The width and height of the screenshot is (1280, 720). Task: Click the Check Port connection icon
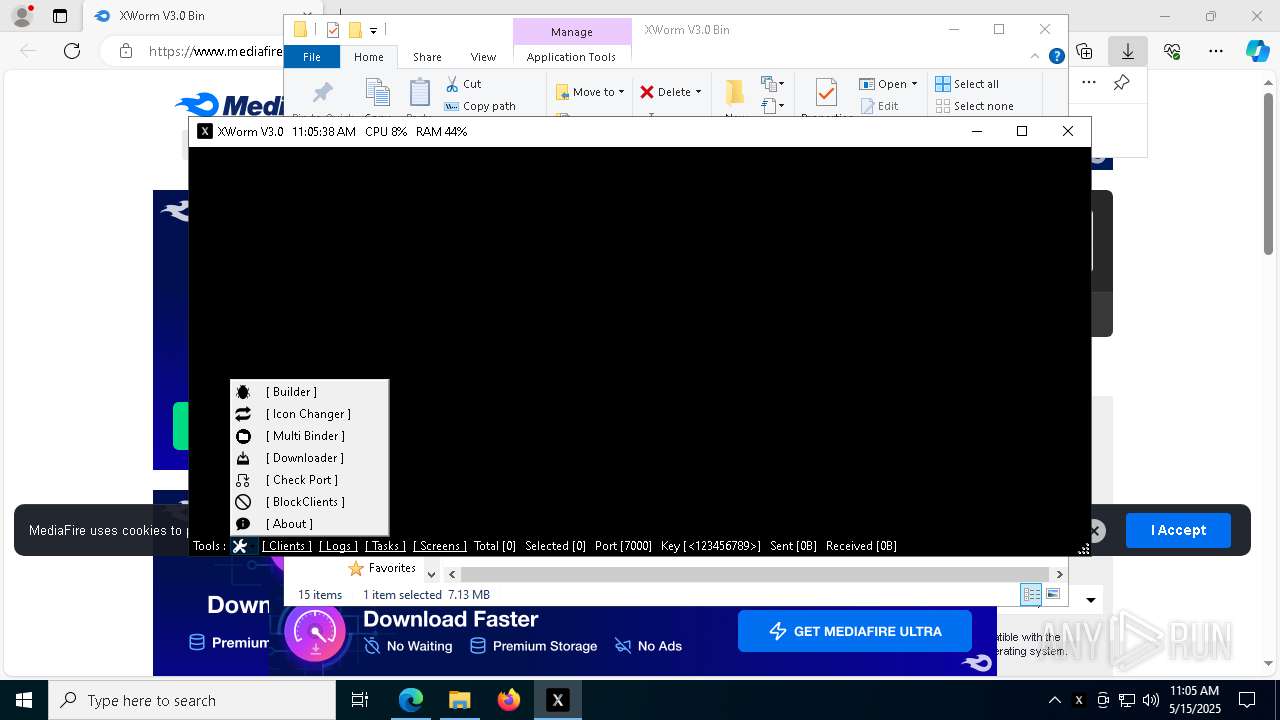coord(243,480)
